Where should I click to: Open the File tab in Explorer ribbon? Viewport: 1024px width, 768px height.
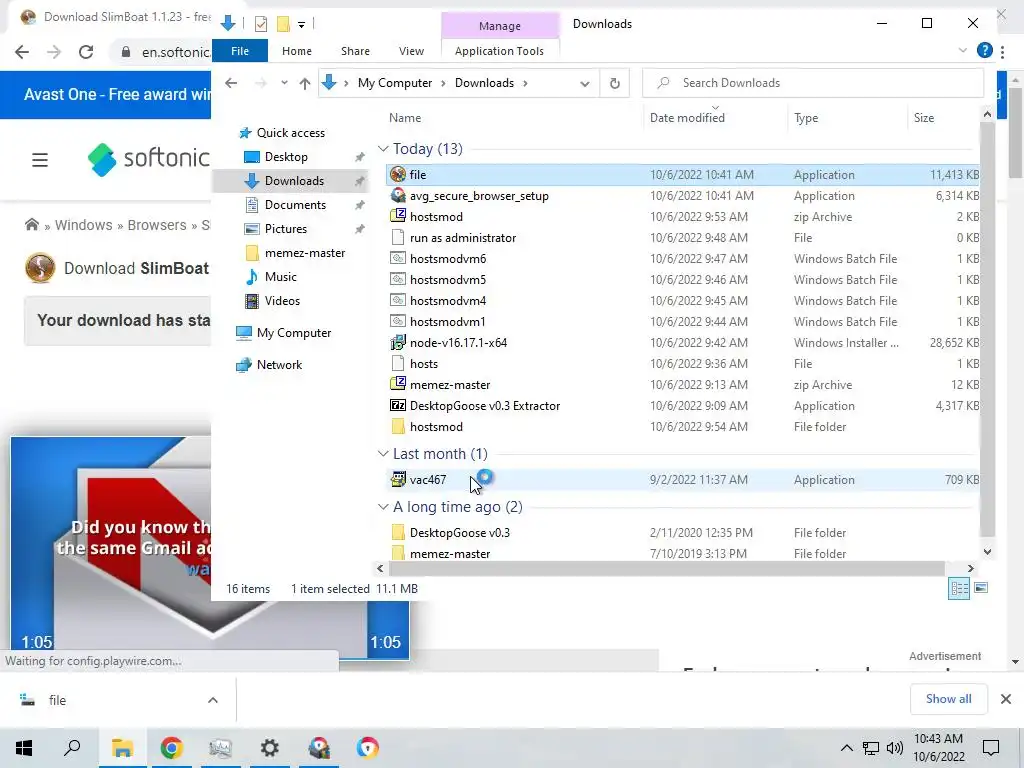(x=240, y=51)
